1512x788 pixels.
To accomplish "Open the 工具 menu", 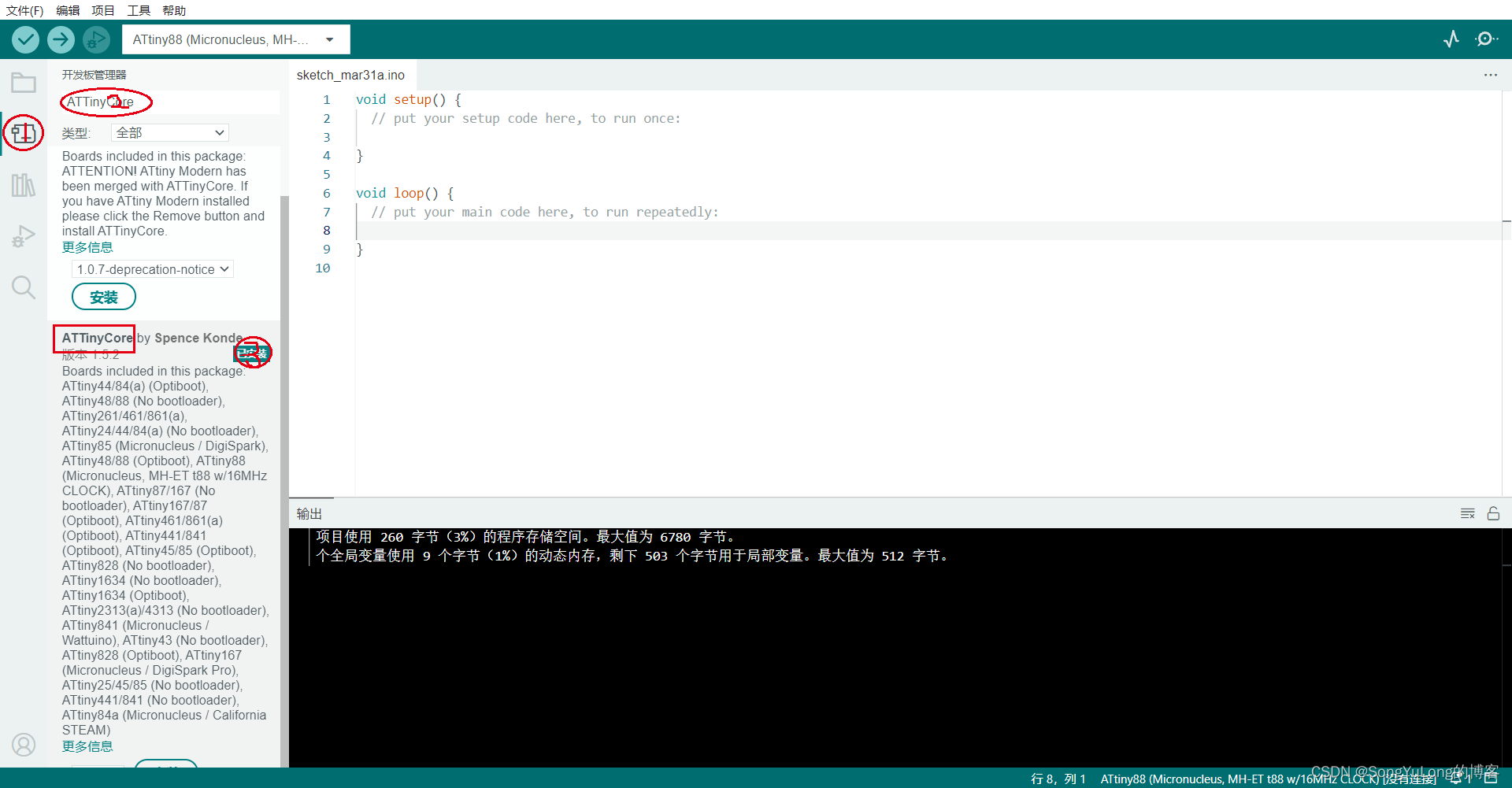I will 138,10.
